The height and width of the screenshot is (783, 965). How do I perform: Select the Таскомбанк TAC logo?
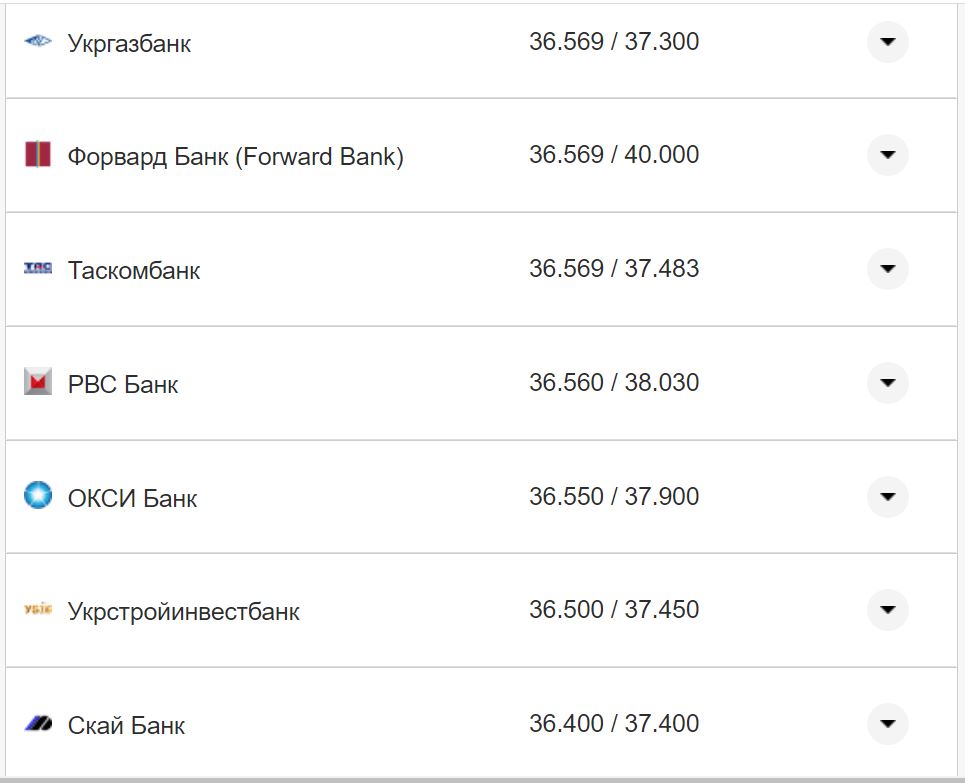38,269
